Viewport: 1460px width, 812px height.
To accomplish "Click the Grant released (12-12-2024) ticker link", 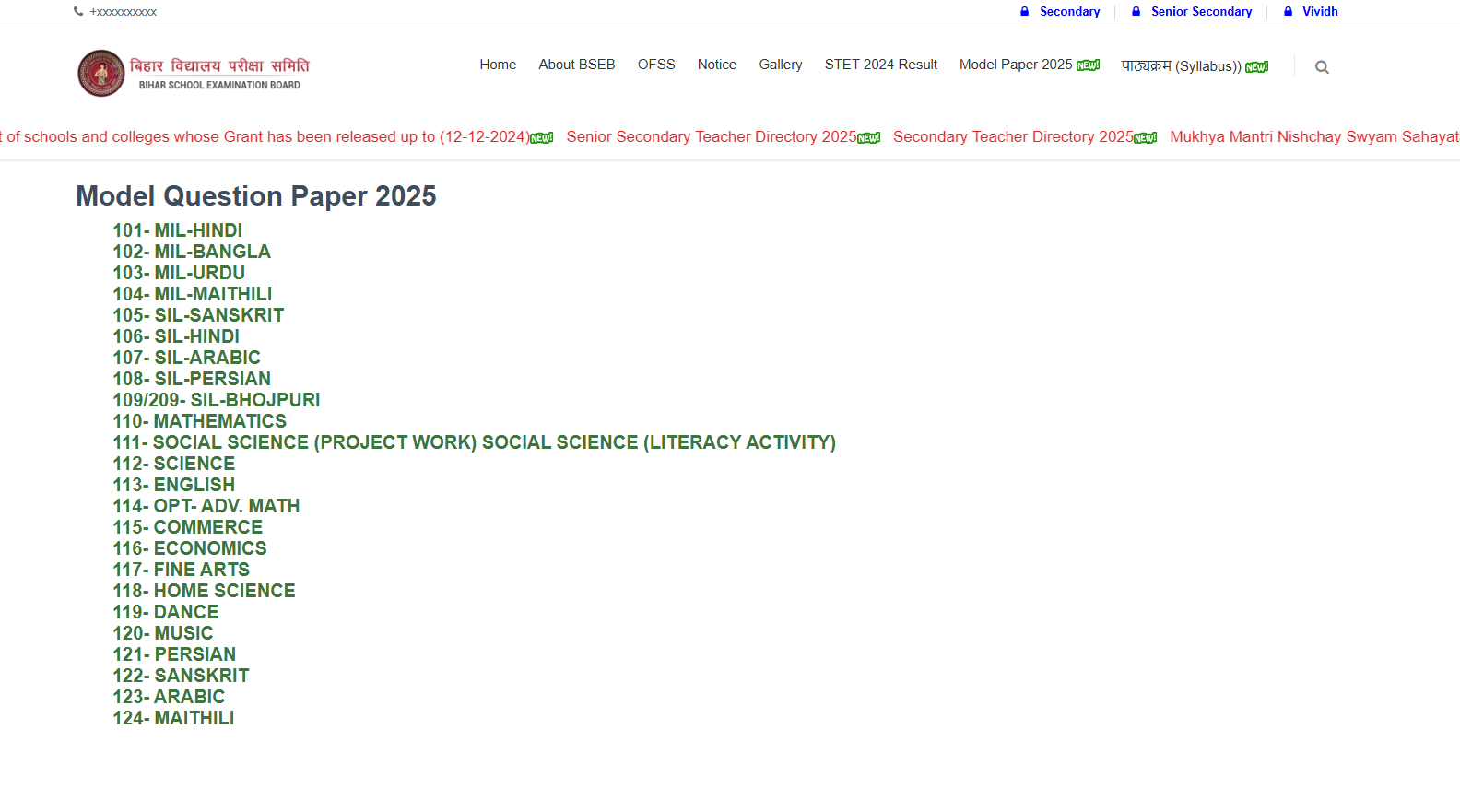I will (265, 136).
